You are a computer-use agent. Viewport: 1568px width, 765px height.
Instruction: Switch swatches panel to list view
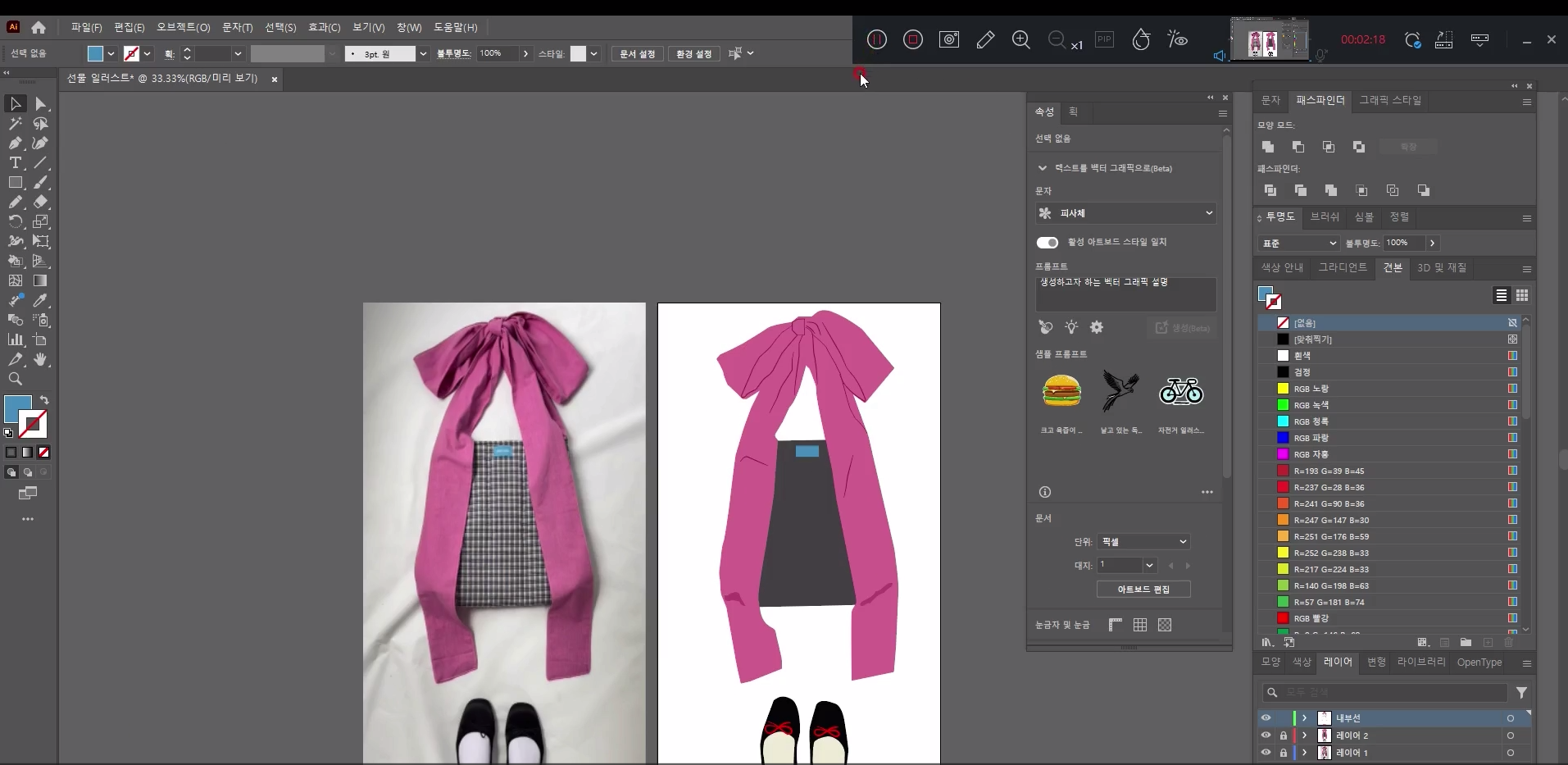[x=1501, y=295]
